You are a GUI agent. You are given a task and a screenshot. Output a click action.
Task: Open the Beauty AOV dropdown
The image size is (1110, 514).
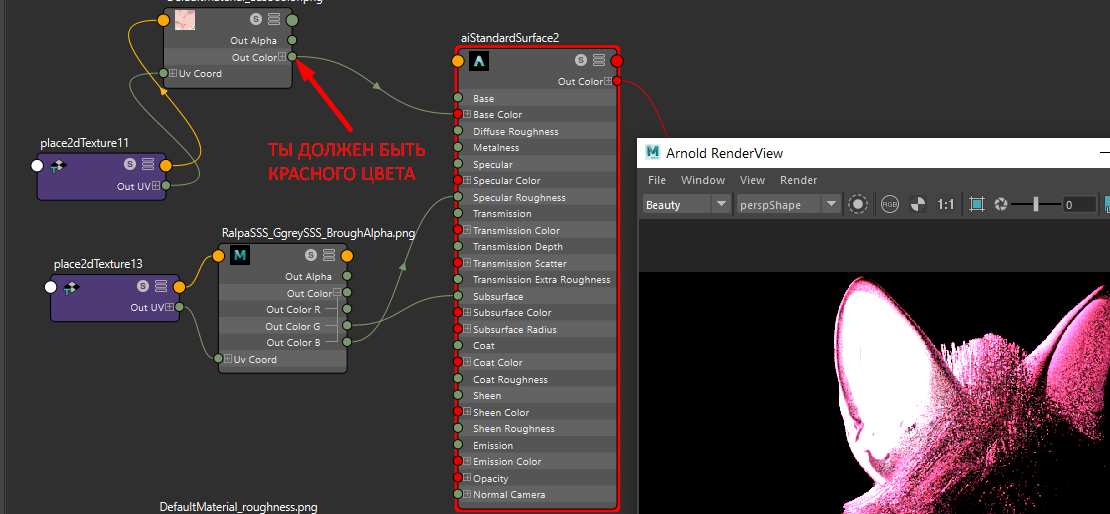pos(685,205)
